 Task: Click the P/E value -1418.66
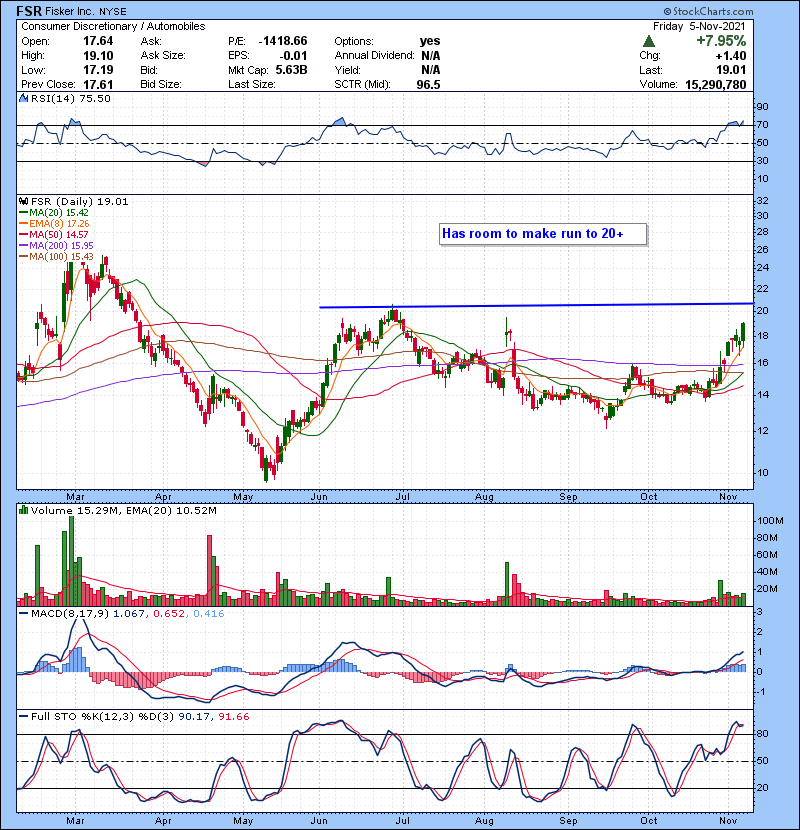pyautogui.click(x=283, y=41)
